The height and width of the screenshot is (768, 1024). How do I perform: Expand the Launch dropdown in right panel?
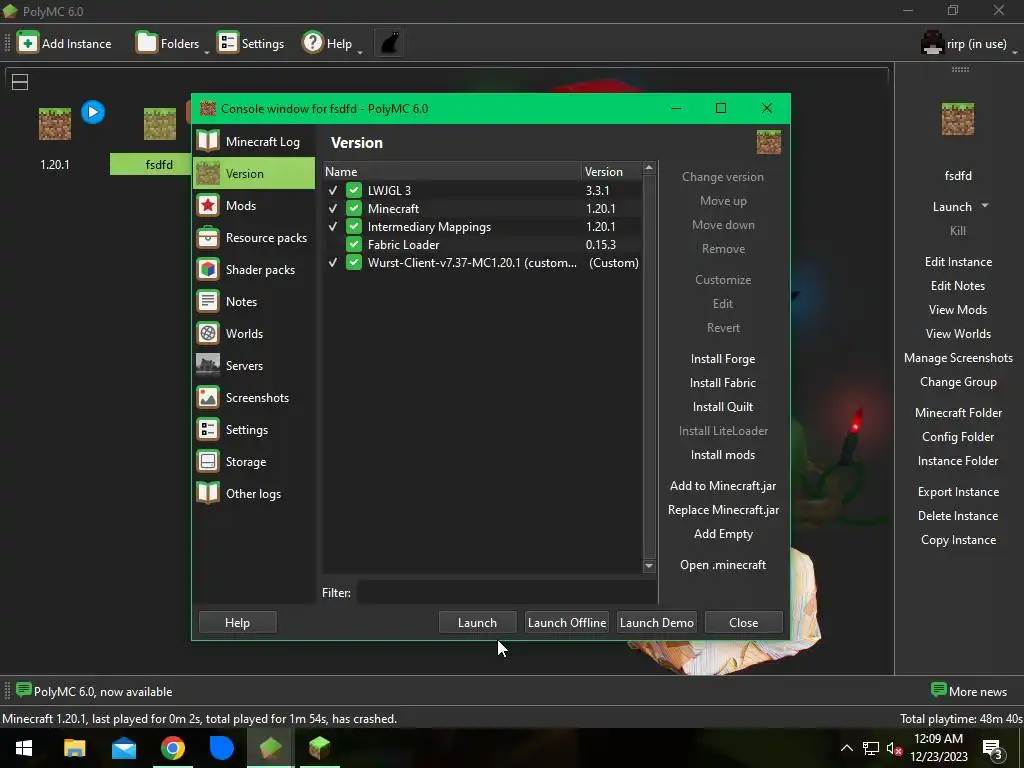click(x=985, y=206)
